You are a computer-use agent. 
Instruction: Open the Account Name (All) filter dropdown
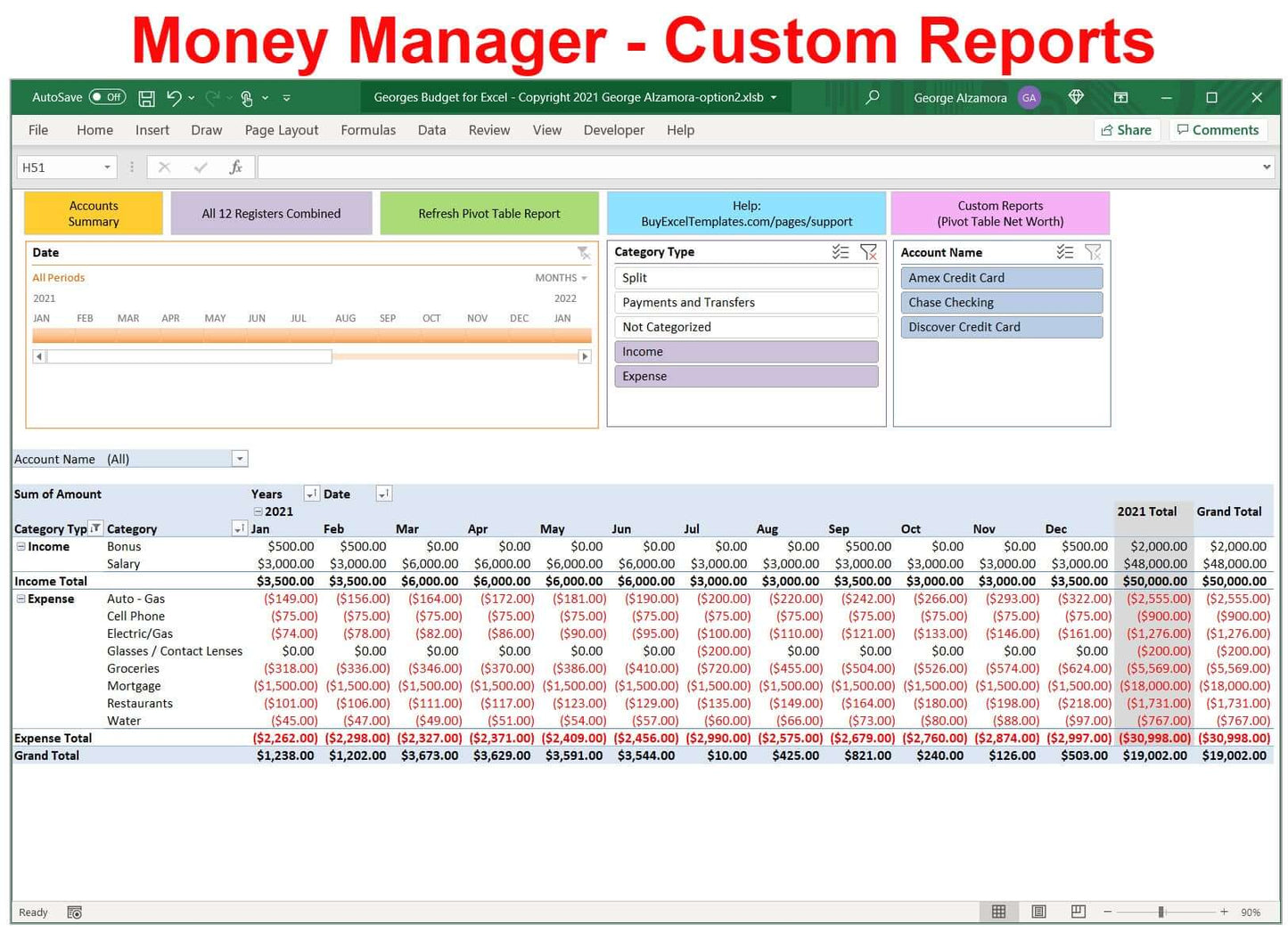click(x=239, y=459)
